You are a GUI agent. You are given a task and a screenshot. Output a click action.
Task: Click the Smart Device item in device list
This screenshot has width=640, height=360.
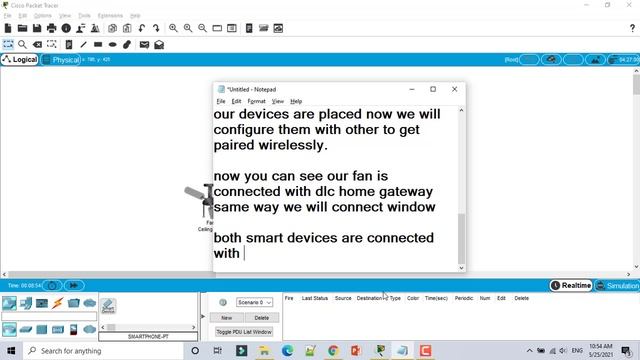click(108, 306)
